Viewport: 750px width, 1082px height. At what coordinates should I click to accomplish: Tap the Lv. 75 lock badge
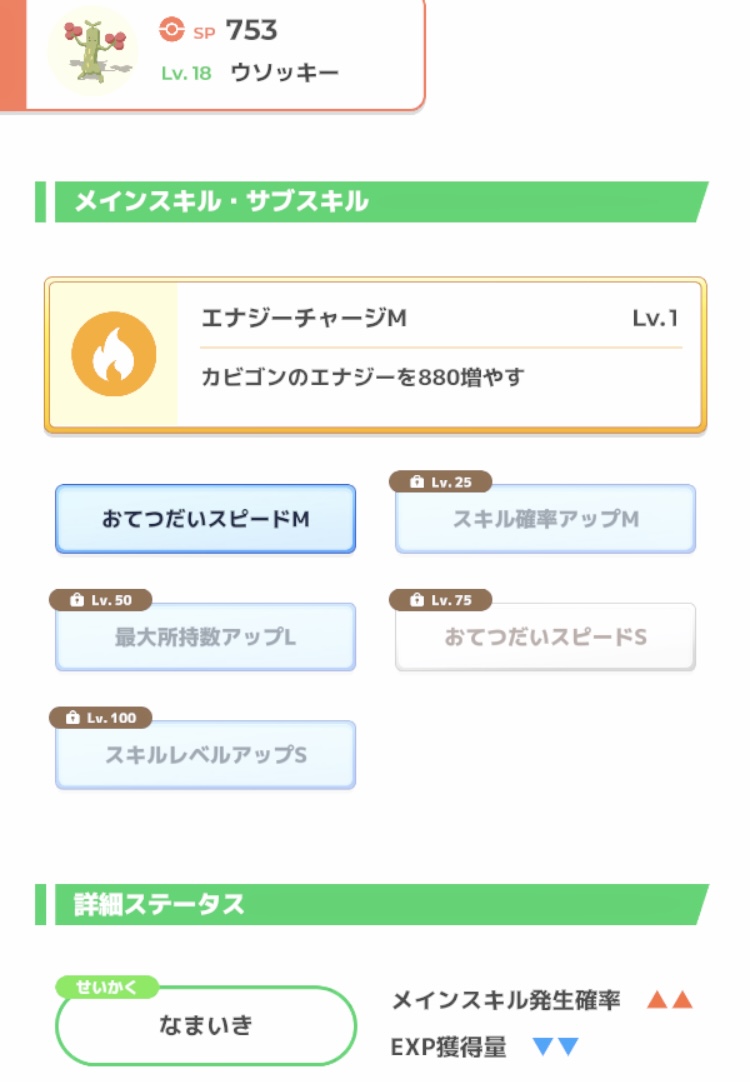tap(440, 600)
